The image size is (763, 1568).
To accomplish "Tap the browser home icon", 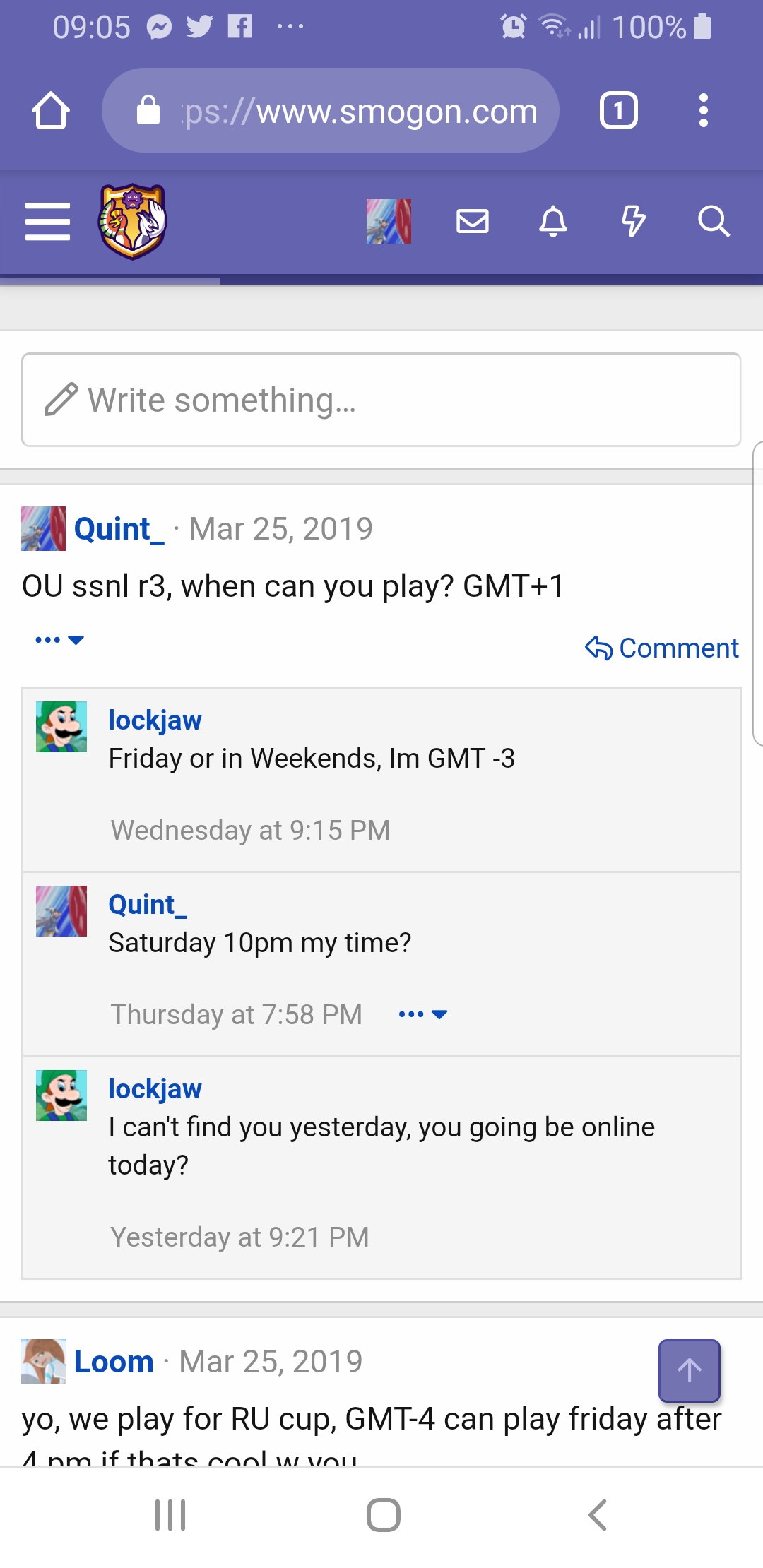I will [x=51, y=111].
